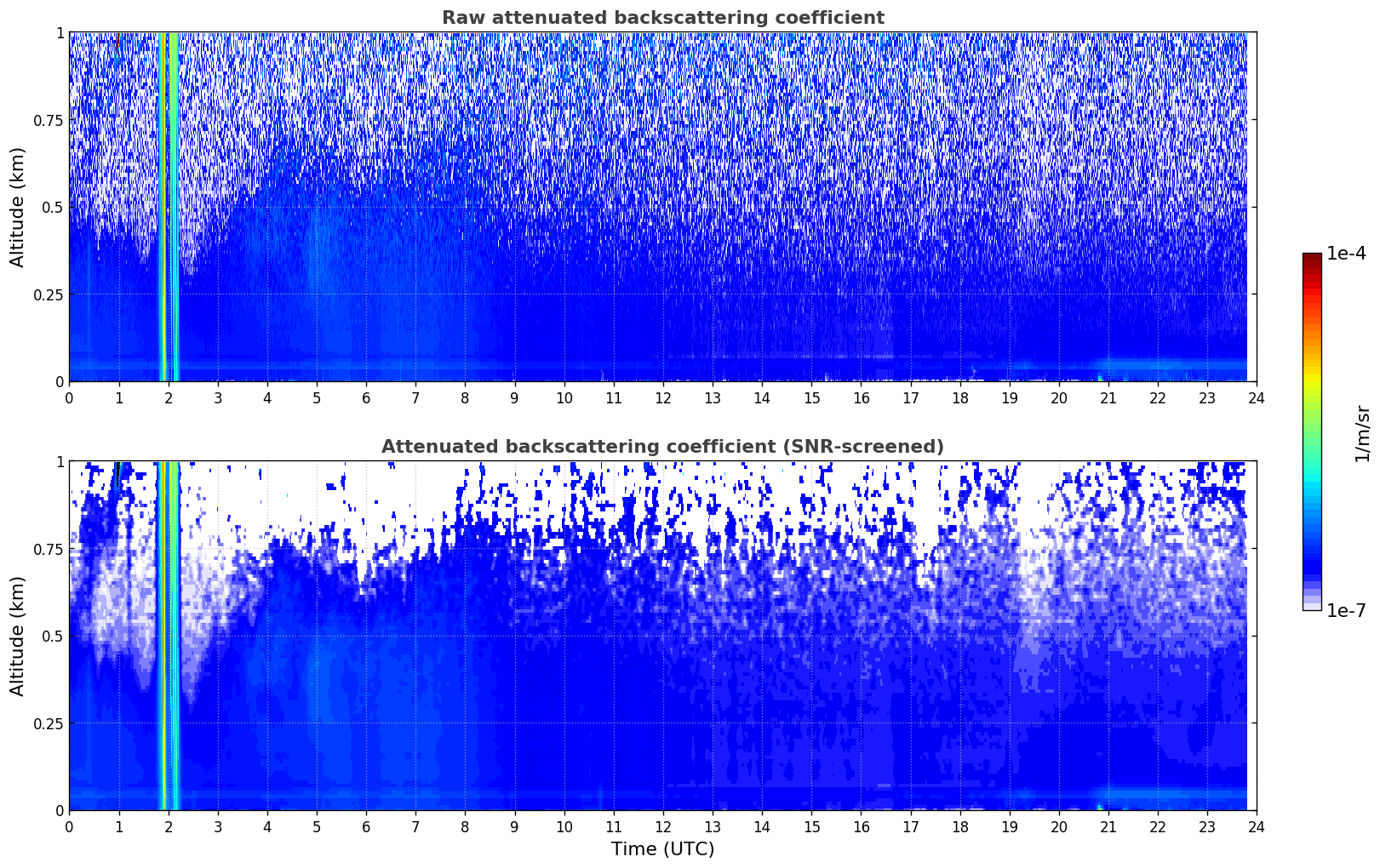Click the '0.5' altitude tick on bottom plot
The width and height of the screenshot is (1380, 868).
[53, 636]
